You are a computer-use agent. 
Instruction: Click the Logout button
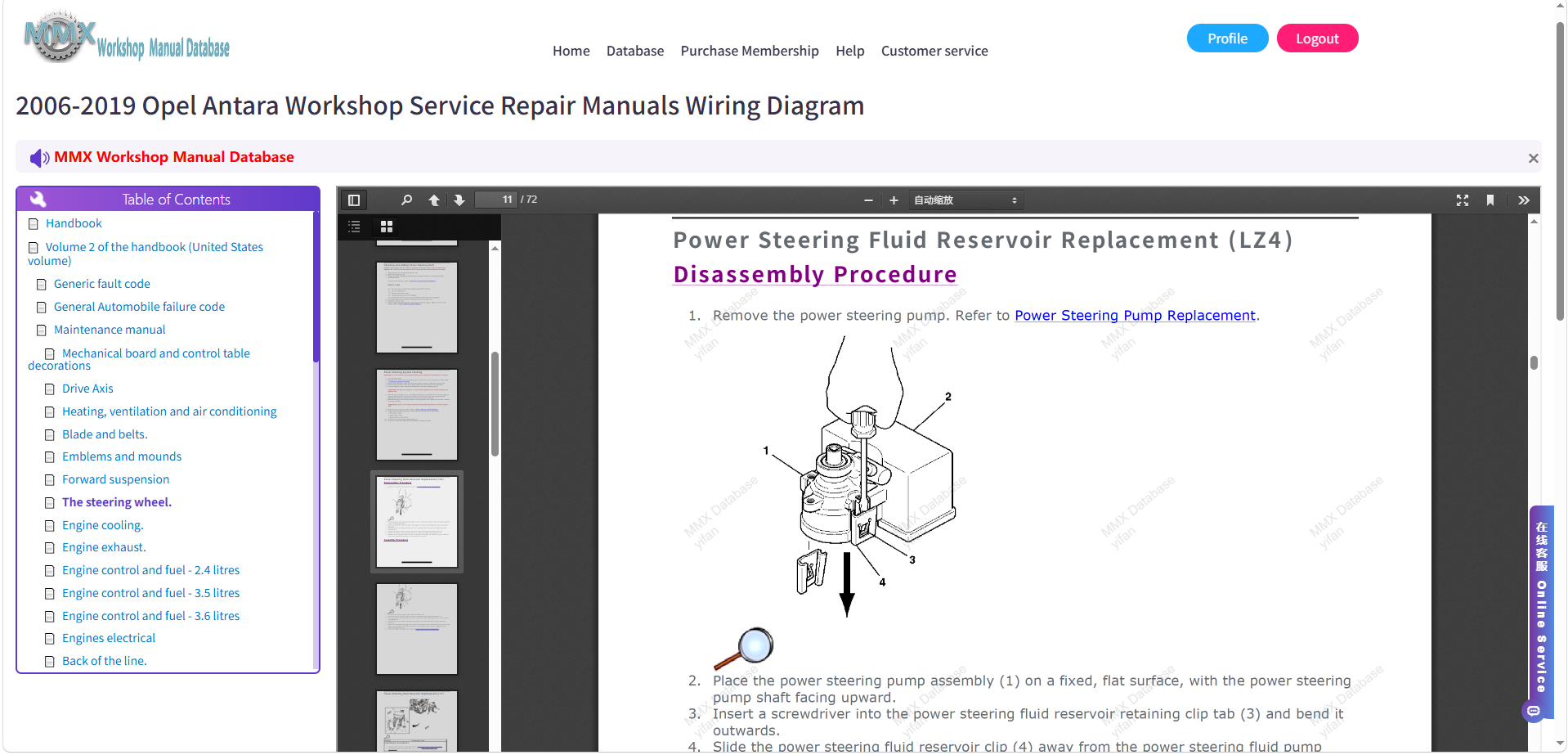[x=1317, y=38]
